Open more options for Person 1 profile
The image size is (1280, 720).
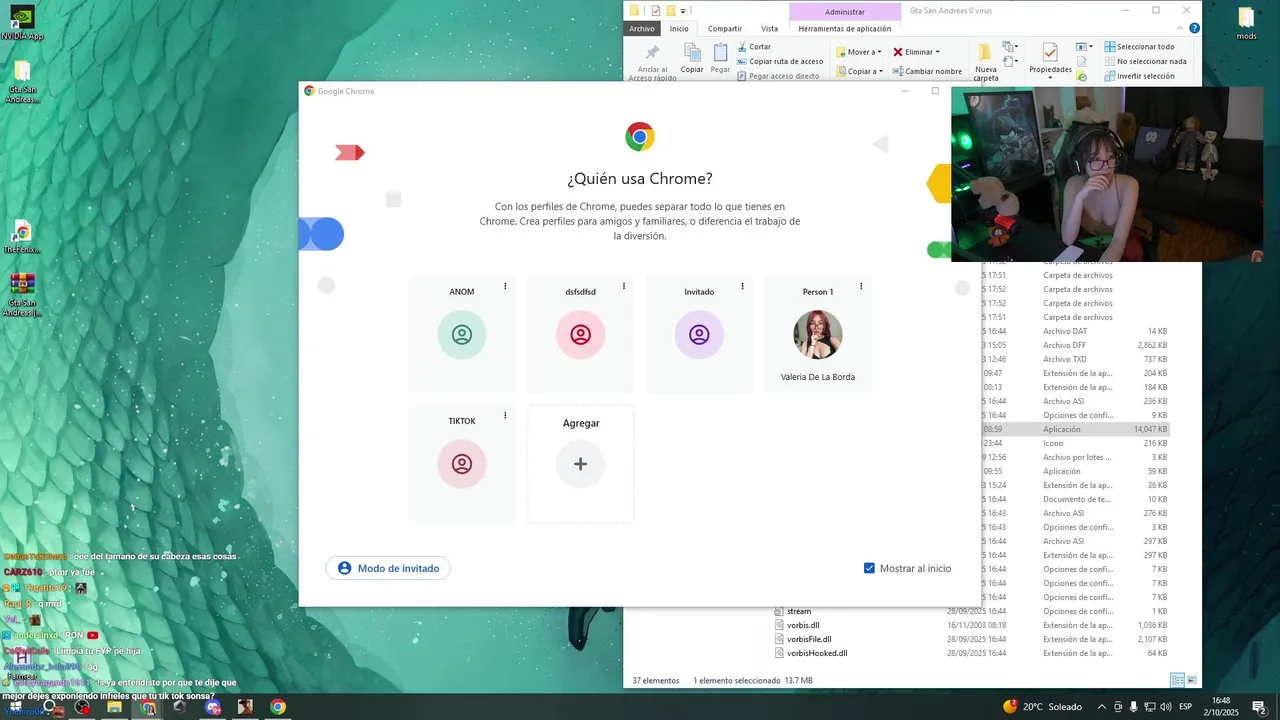tap(861, 287)
